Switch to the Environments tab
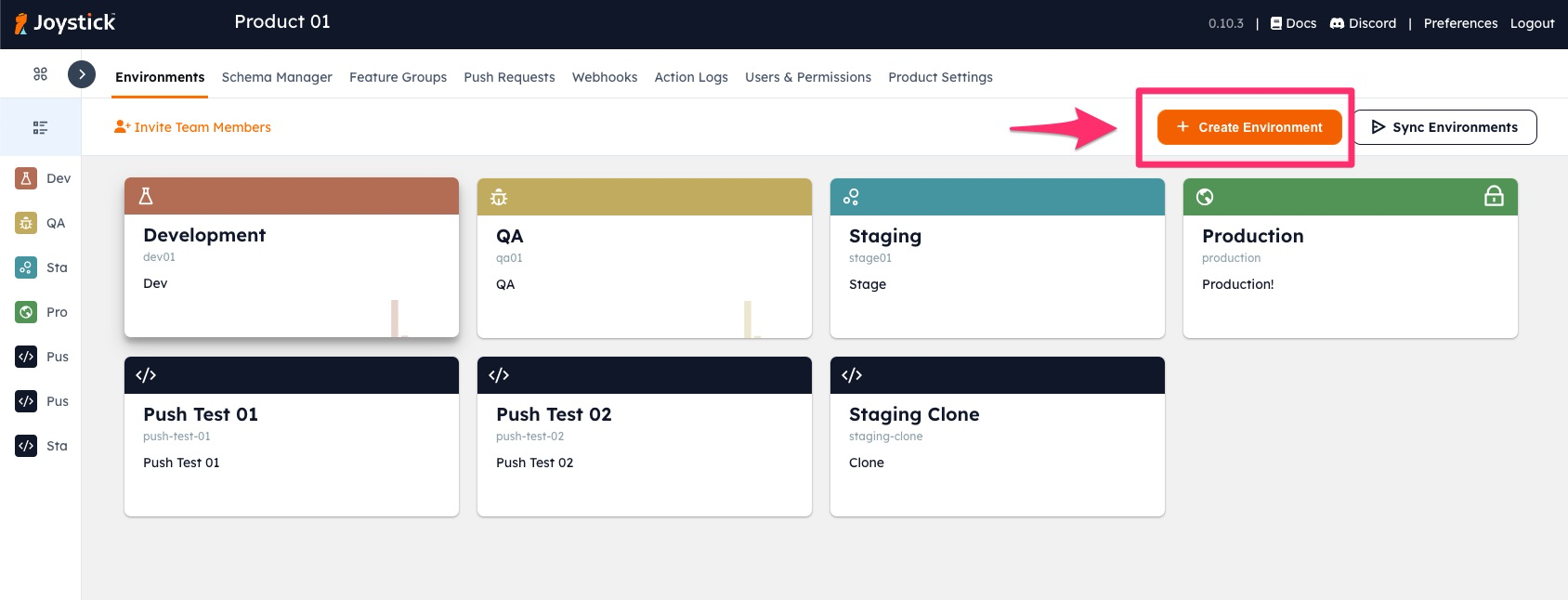This screenshot has width=1568, height=600. (160, 77)
